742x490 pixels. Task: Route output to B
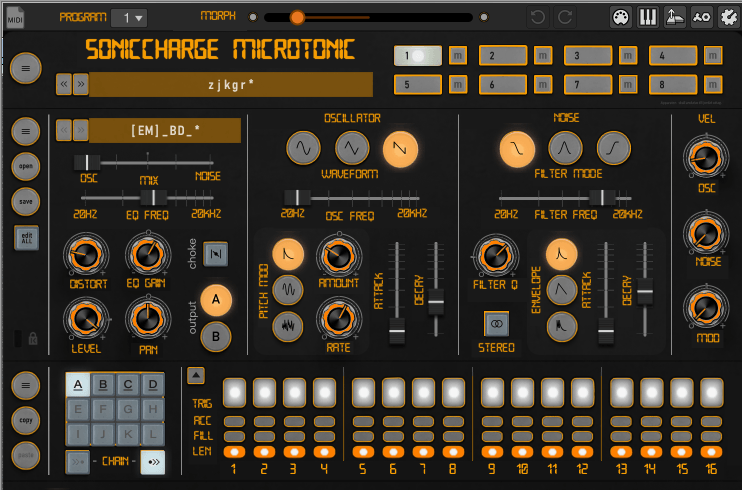[x=216, y=337]
